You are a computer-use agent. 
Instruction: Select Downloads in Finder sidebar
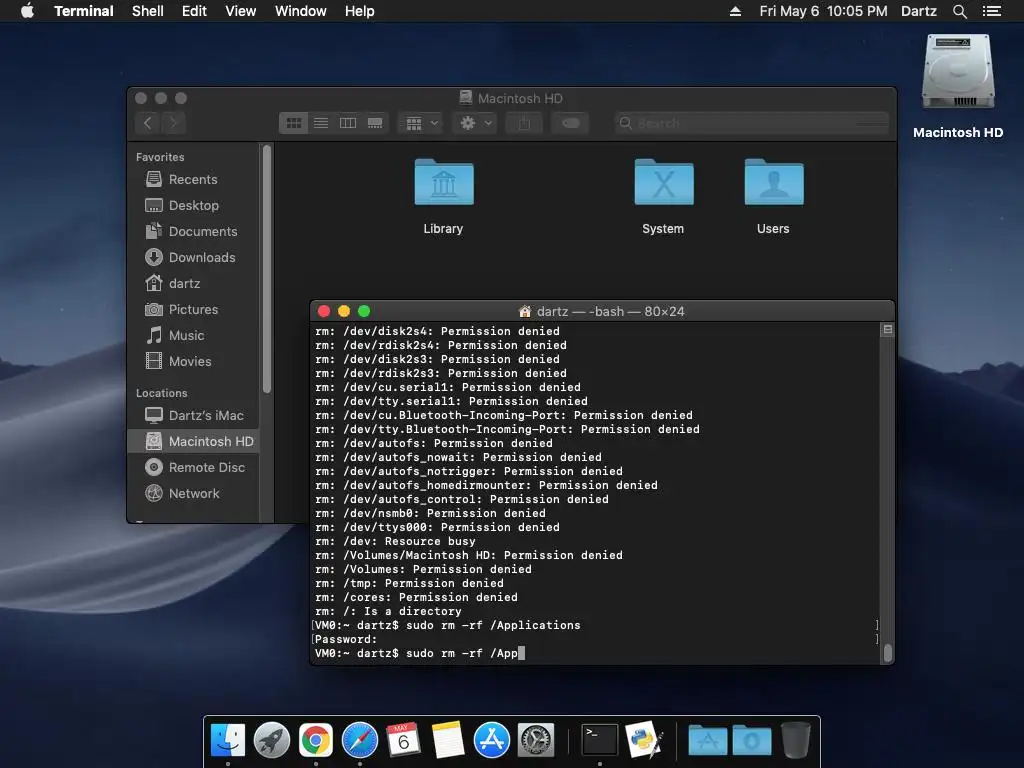tap(193, 257)
